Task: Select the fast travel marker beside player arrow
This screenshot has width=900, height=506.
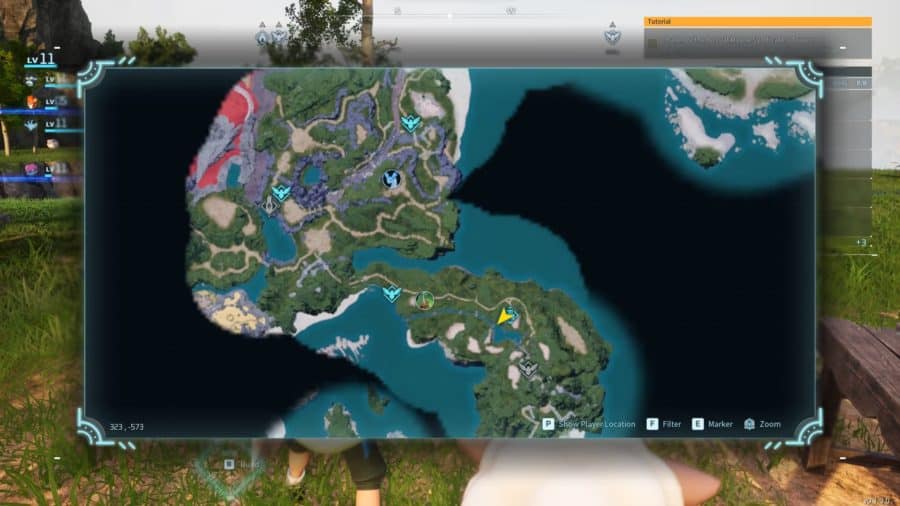Action: (512, 315)
